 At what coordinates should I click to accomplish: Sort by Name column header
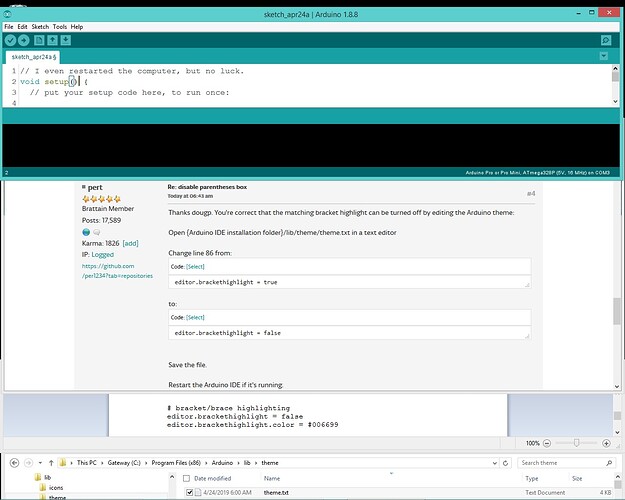(x=271, y=478)
